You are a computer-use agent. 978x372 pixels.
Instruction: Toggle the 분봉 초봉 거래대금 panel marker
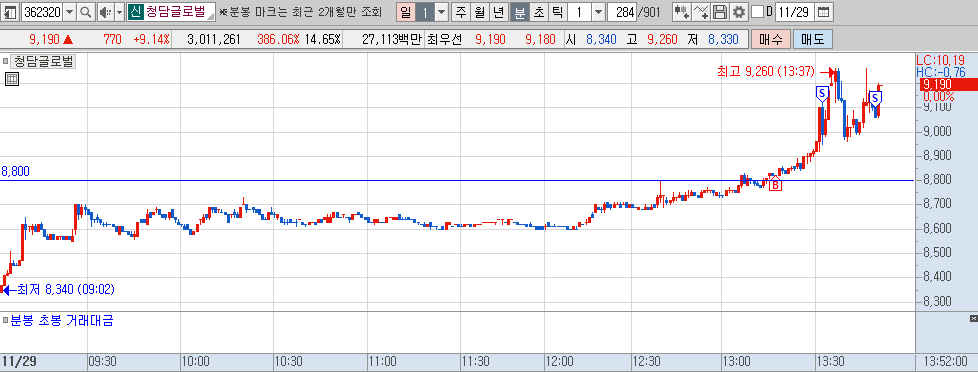(6, 321)
